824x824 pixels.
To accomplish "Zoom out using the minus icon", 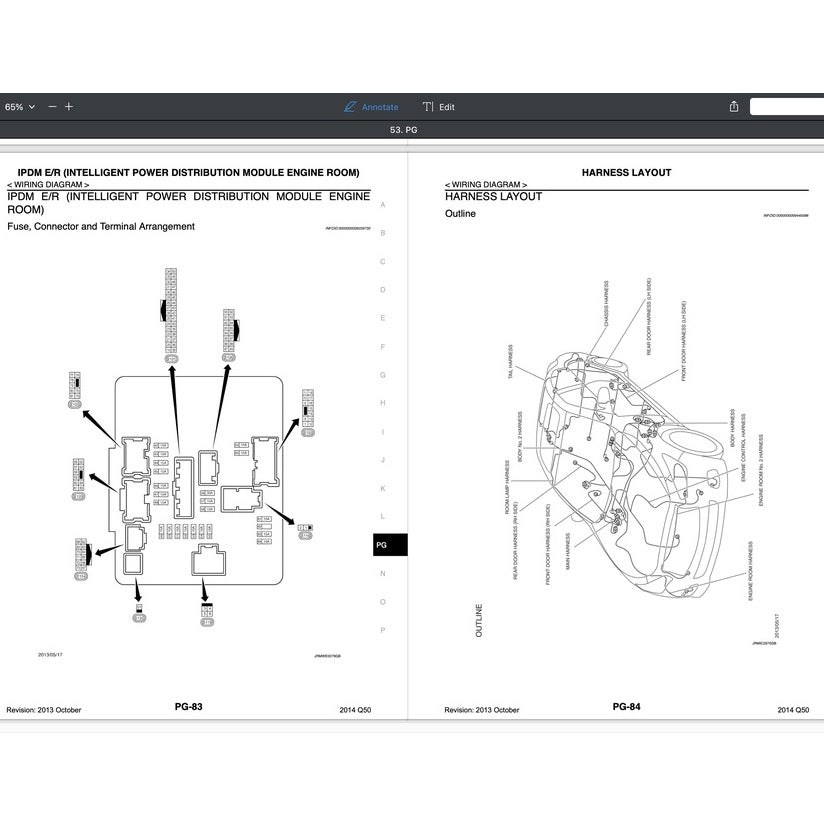I will [x=51, y=105].
